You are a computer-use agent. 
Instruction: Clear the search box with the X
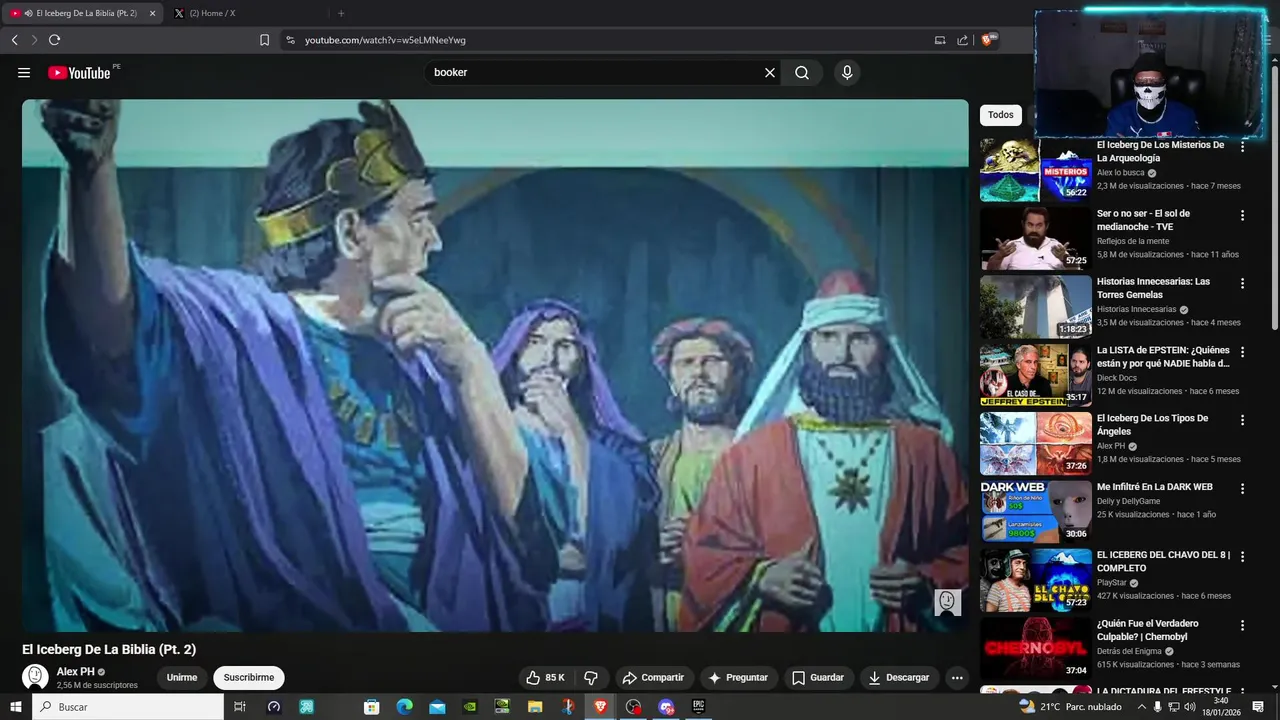(x=770, y=72)
